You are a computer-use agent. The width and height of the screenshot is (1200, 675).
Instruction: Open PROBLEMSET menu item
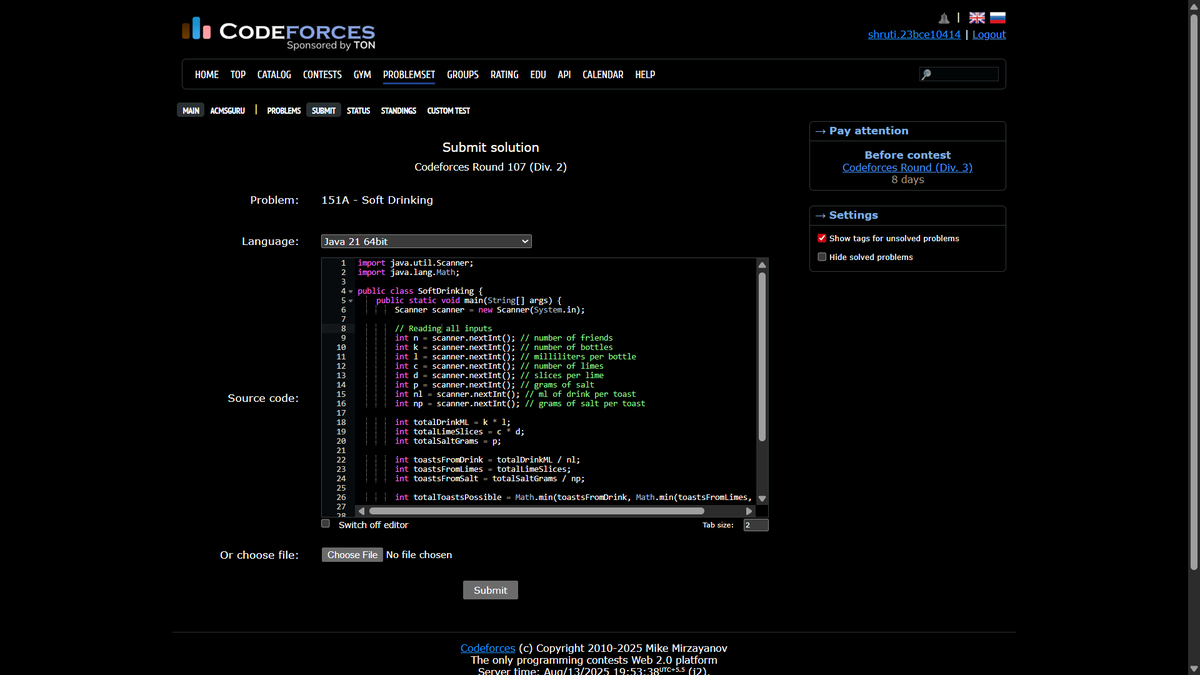click(409, 74)
